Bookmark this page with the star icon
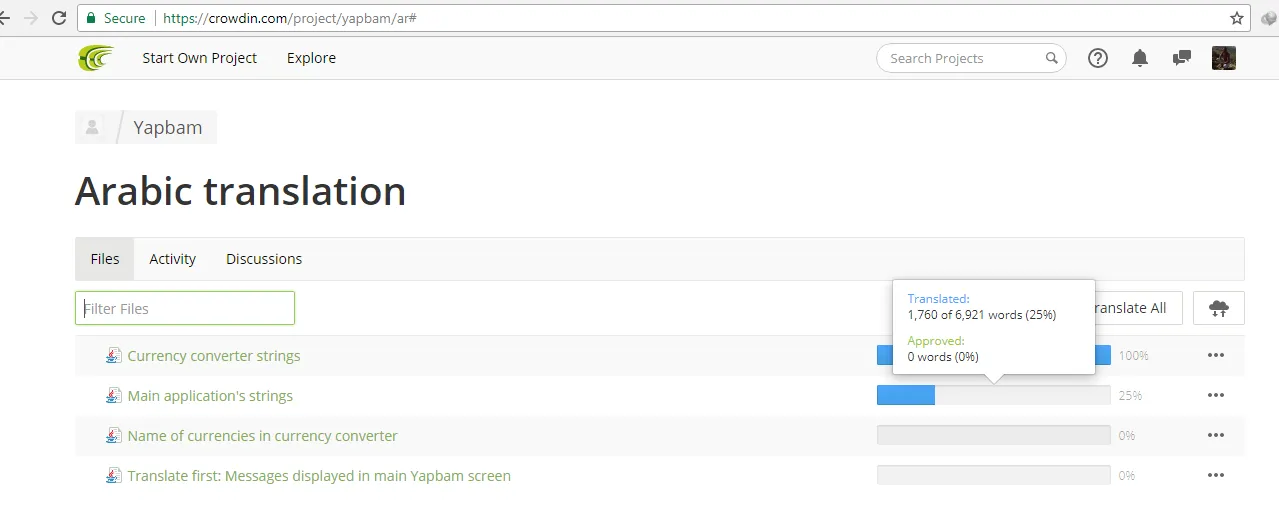The height and width of the screenshot is (519, 1279). point(1237,18)
